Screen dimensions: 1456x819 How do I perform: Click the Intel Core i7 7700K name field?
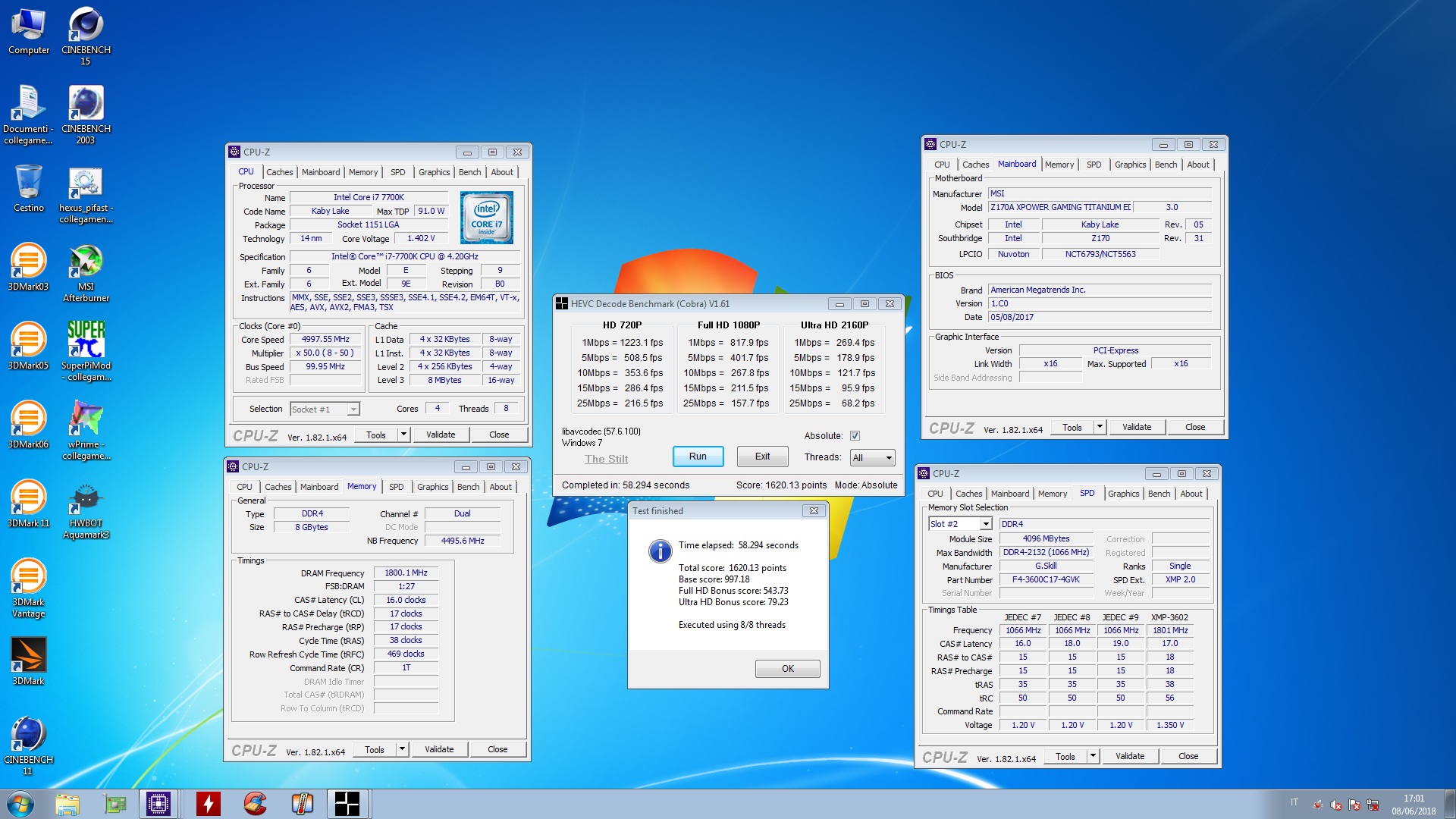[x=369, y=197]
